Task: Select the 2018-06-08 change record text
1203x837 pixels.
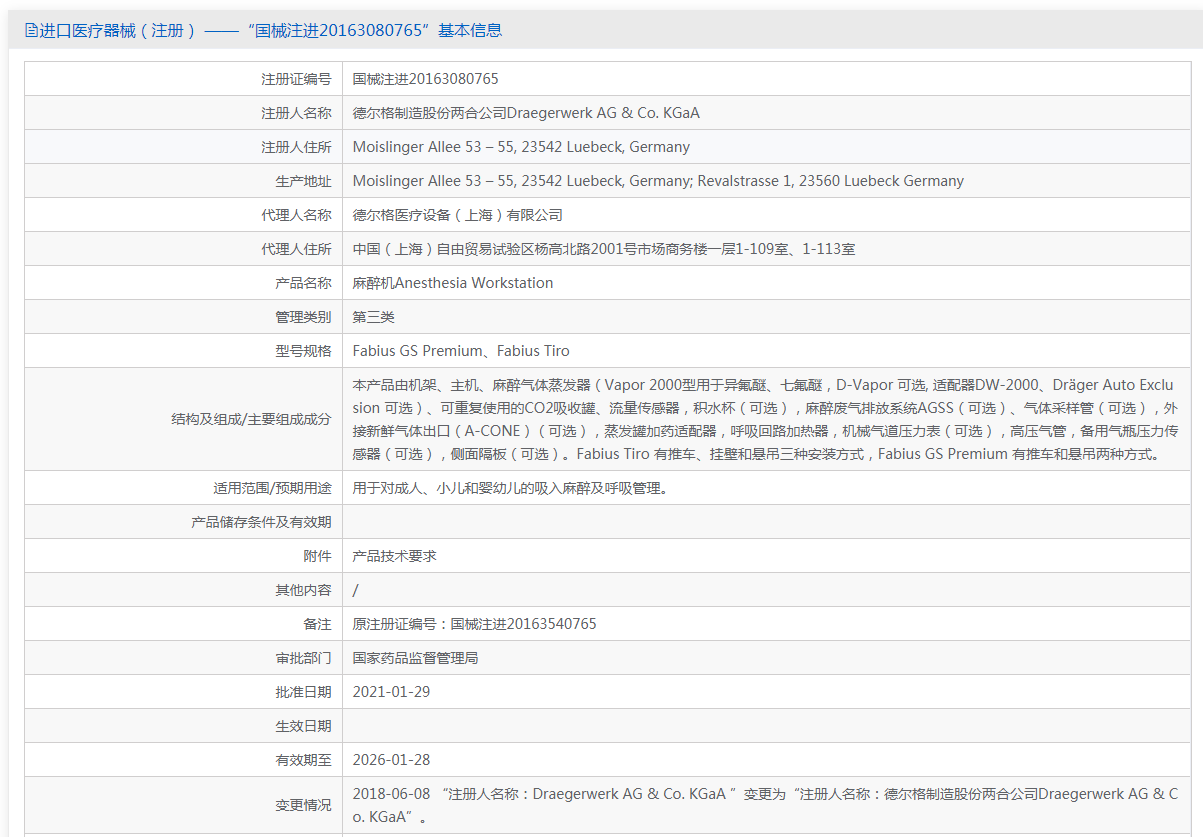Action: coord(765,805)
